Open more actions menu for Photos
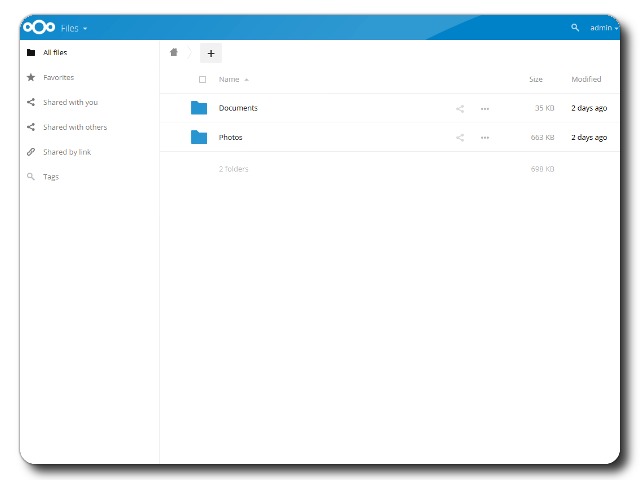 (485, 138)
